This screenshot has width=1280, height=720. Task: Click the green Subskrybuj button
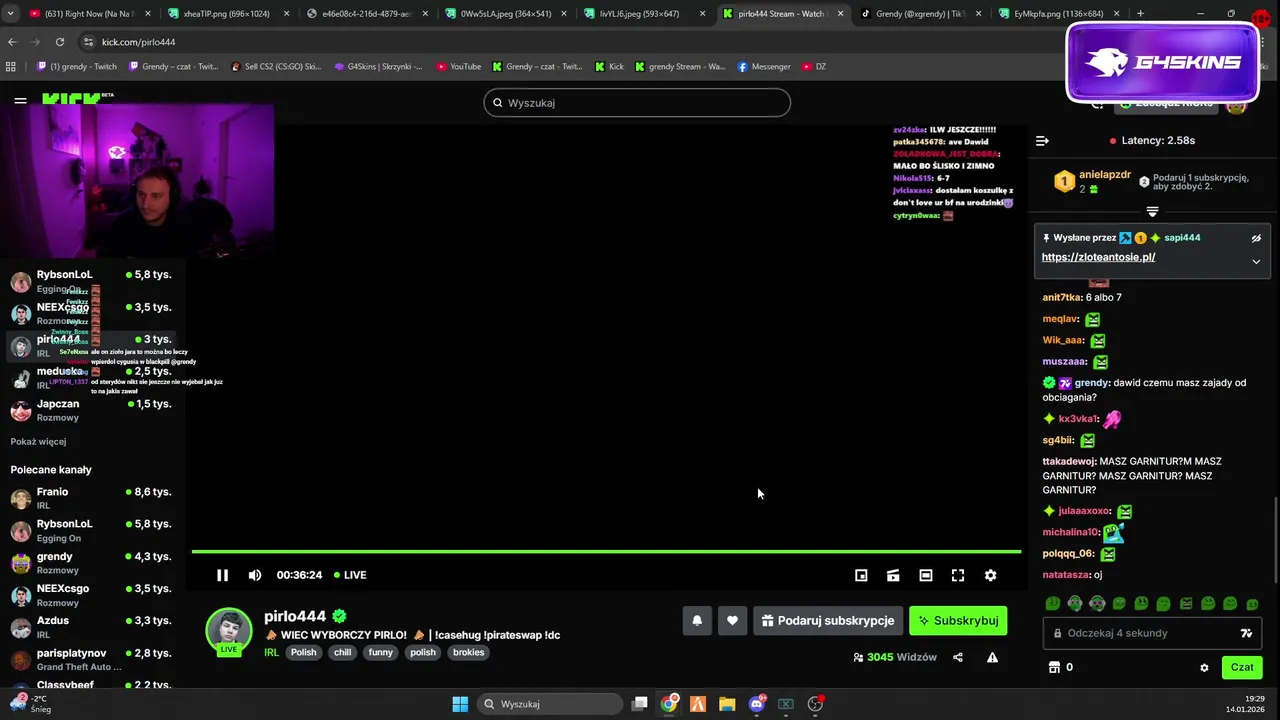(958, 620)
